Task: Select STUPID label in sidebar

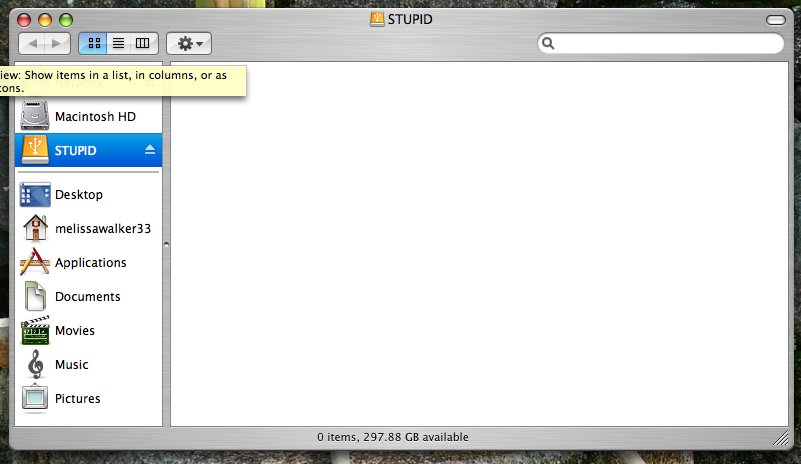Action: point(76,151)
